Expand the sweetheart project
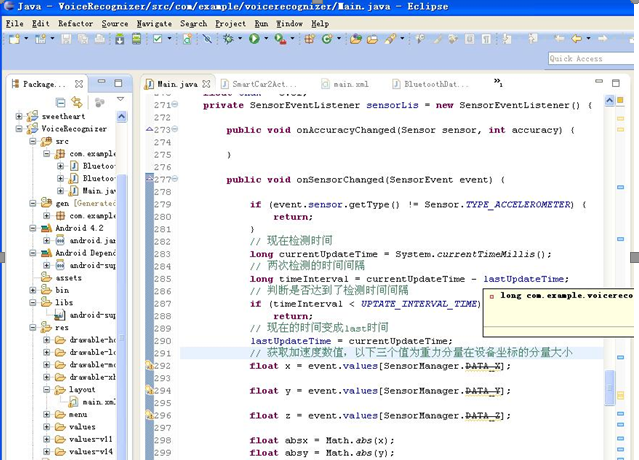639x460 pixels. coord(19,117)
